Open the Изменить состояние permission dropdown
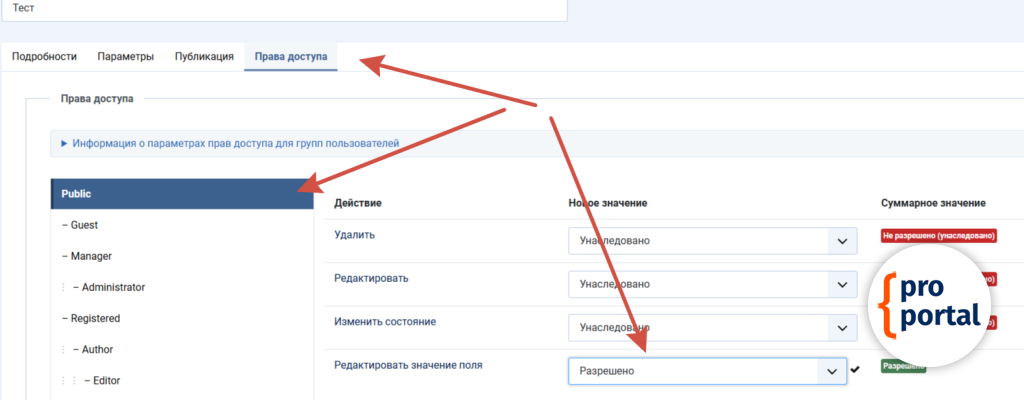This screenshot has width=1024, height=400. pos(713,327)
